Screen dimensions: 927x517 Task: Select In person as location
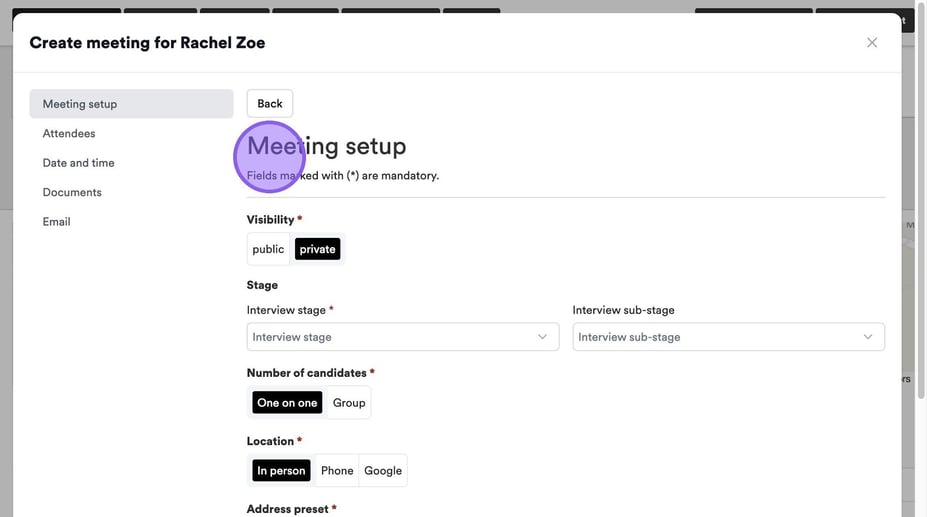tap(281, 471)
